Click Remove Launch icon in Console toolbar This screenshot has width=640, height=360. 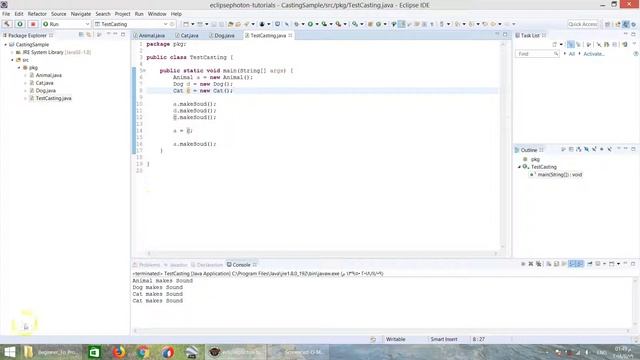point(531,264)
